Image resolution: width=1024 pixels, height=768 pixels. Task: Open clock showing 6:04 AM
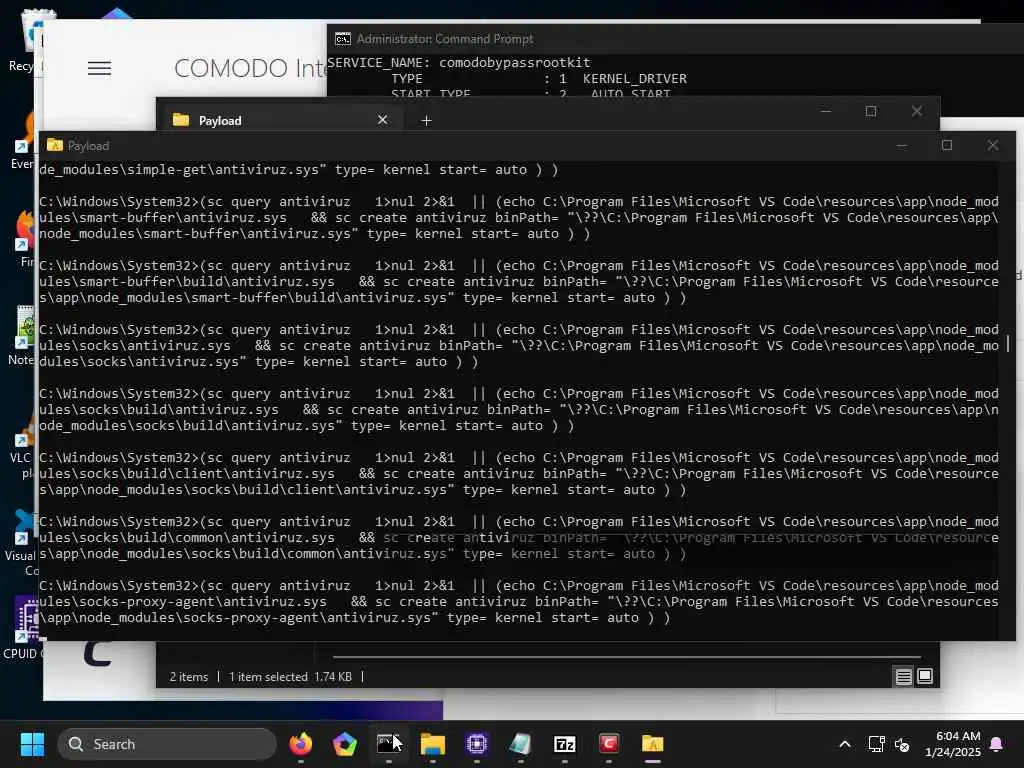pos(953,744)
